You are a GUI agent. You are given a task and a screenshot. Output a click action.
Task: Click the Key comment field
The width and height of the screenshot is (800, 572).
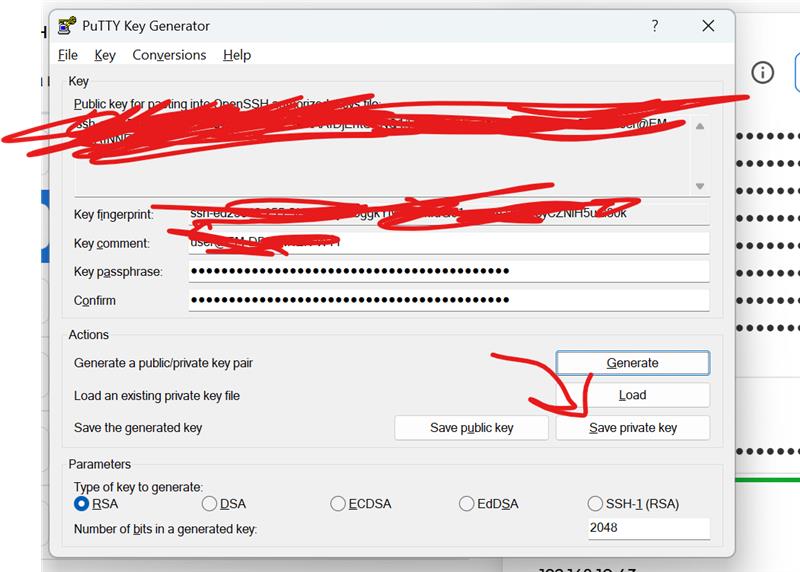click(x=449, y=243)
